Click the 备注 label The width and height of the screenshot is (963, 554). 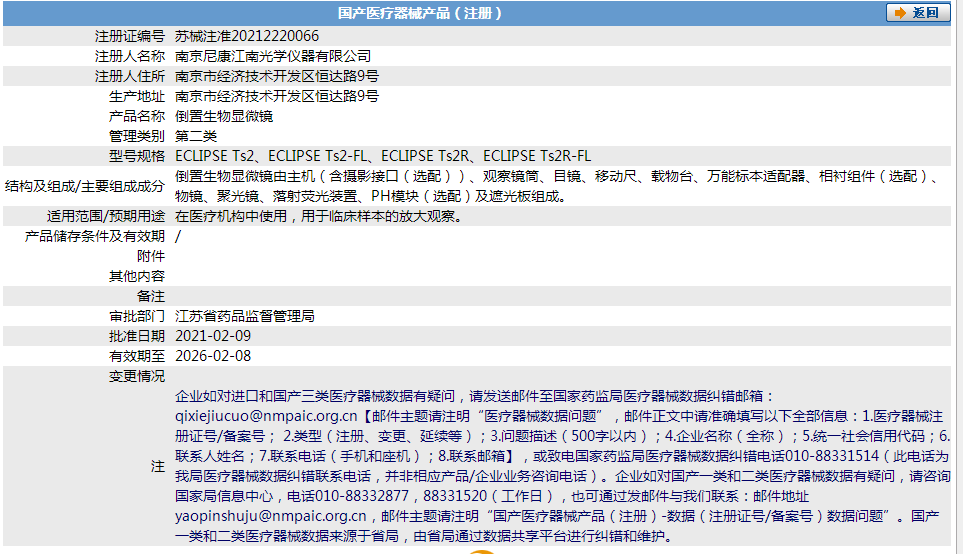(x=151, y=296)
